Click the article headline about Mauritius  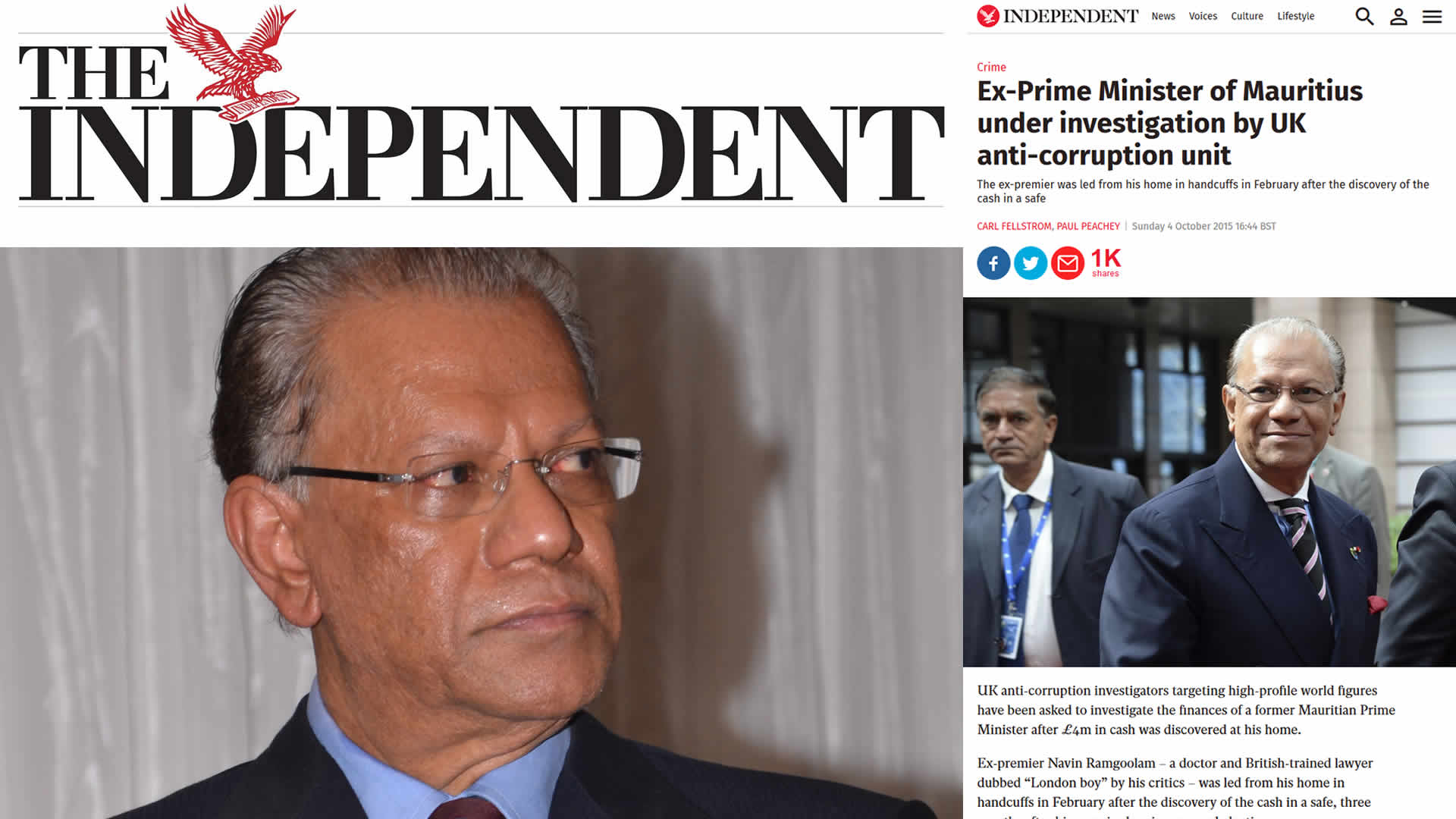pyautogui.click(x=1169, y=123)
